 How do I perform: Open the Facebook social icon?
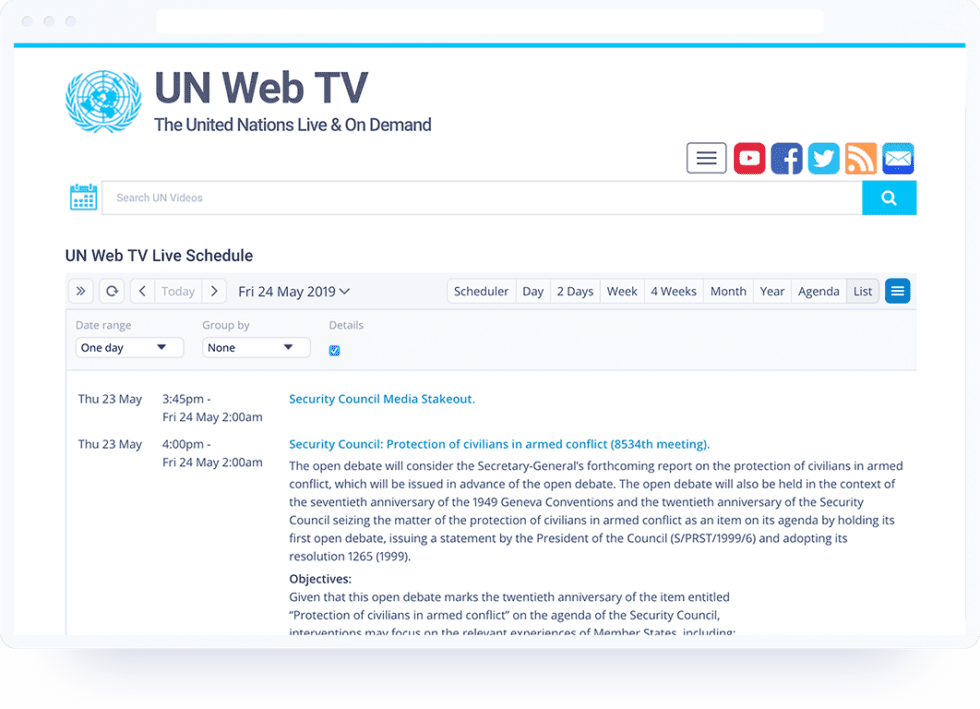[786, 158]
